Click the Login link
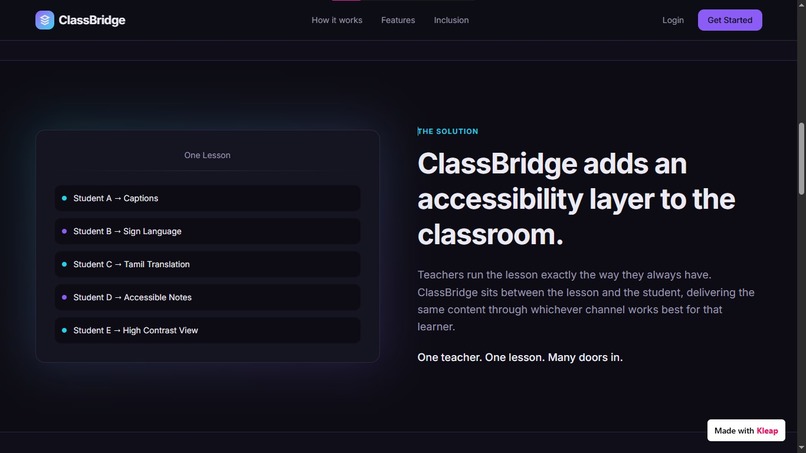The width and height of the screenshot is (806, 453). 672,20
